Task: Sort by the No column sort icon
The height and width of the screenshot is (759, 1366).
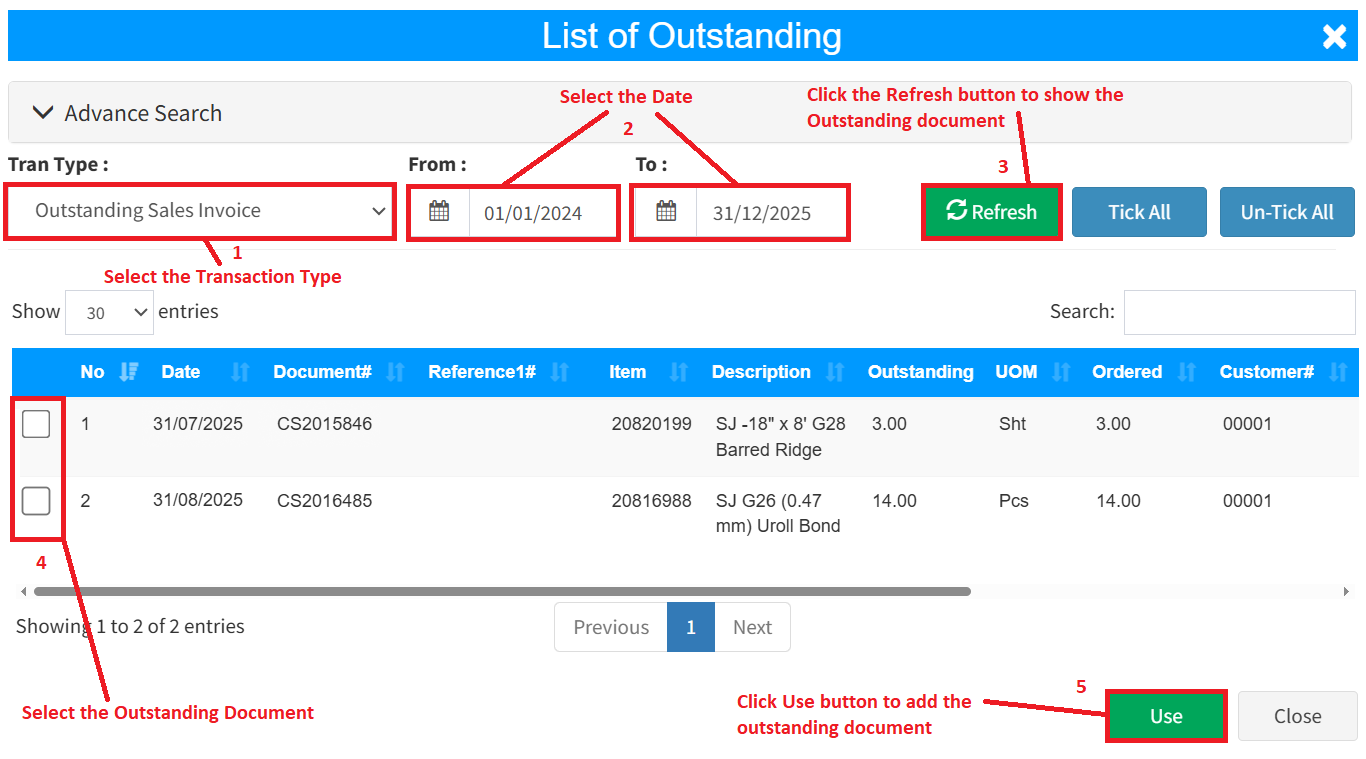Action: point(128,372)
